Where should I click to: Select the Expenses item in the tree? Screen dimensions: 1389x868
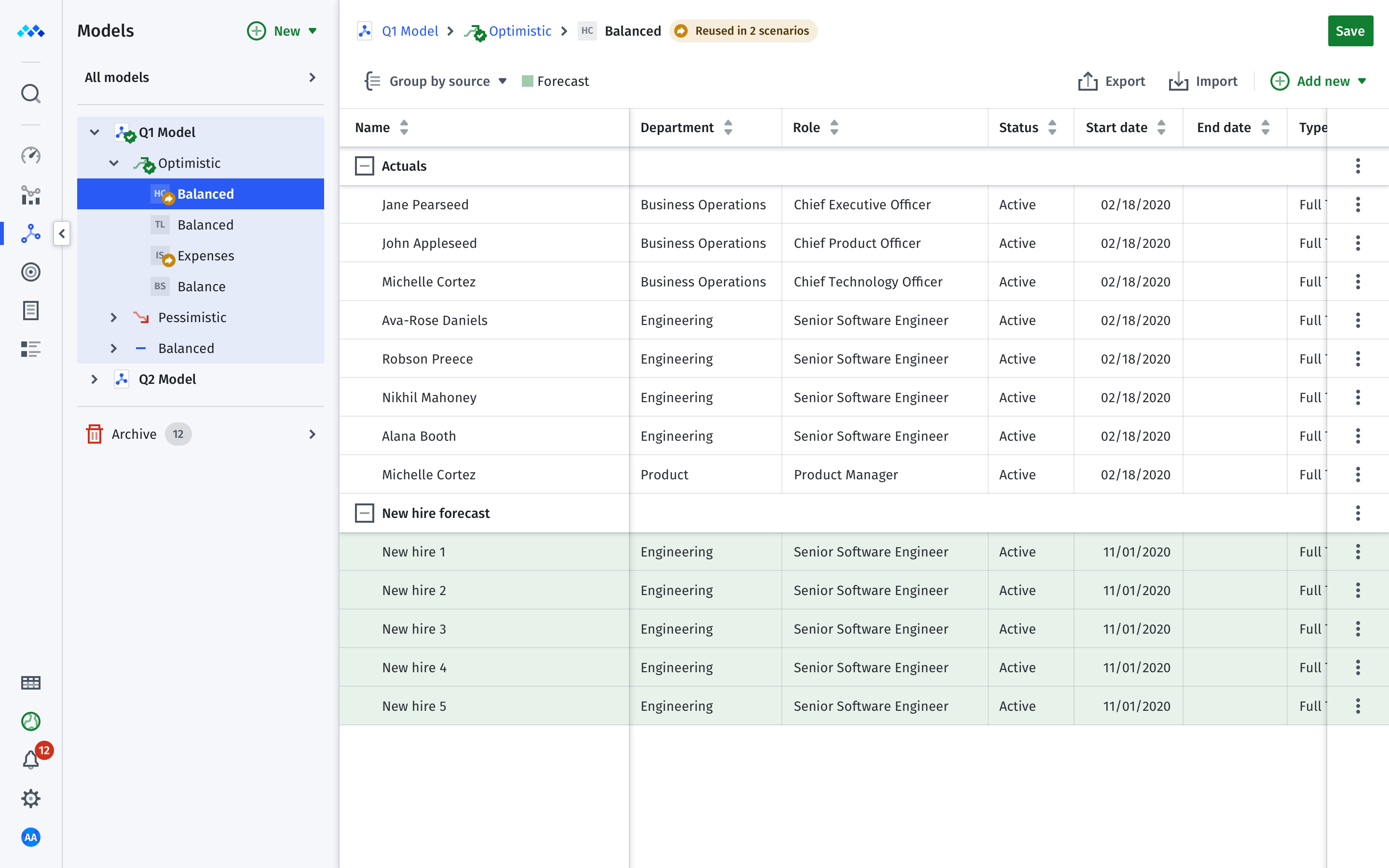[205, 256]
